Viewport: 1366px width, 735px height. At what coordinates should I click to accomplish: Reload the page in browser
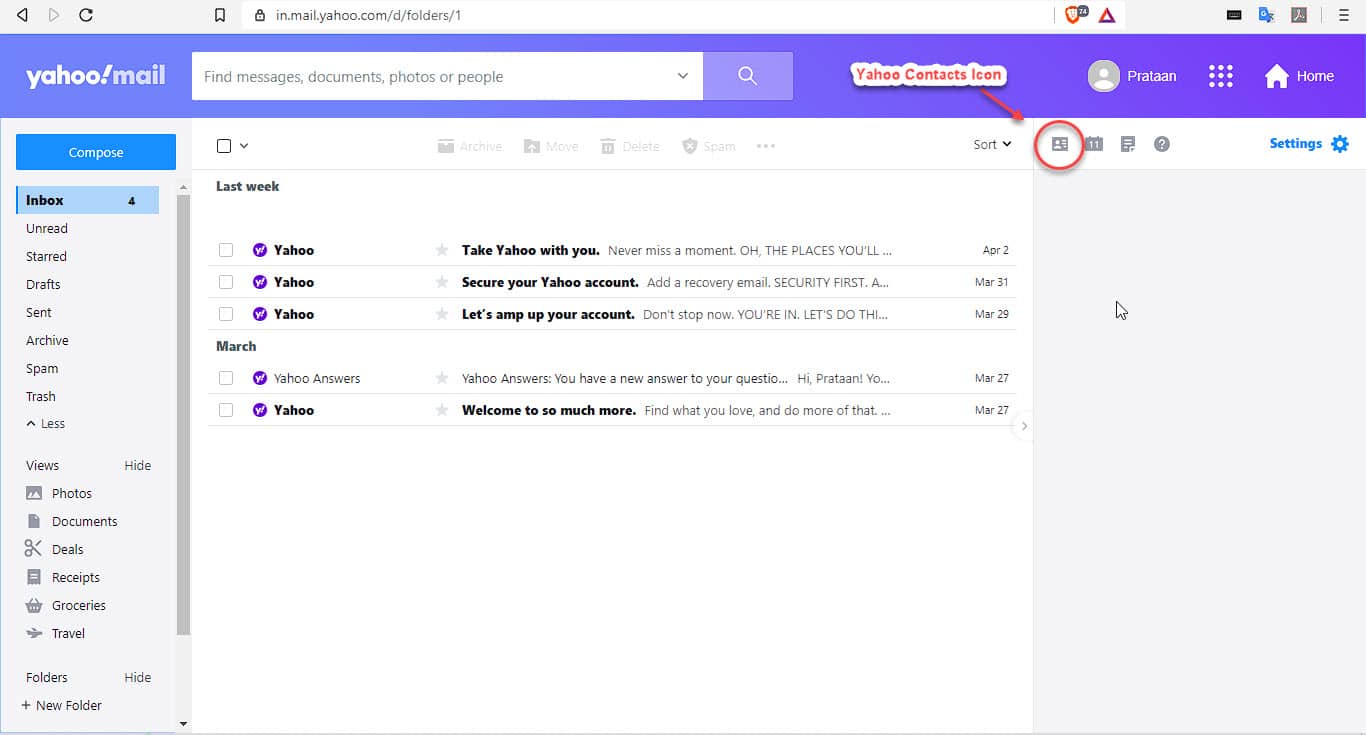tap(86, 15)
